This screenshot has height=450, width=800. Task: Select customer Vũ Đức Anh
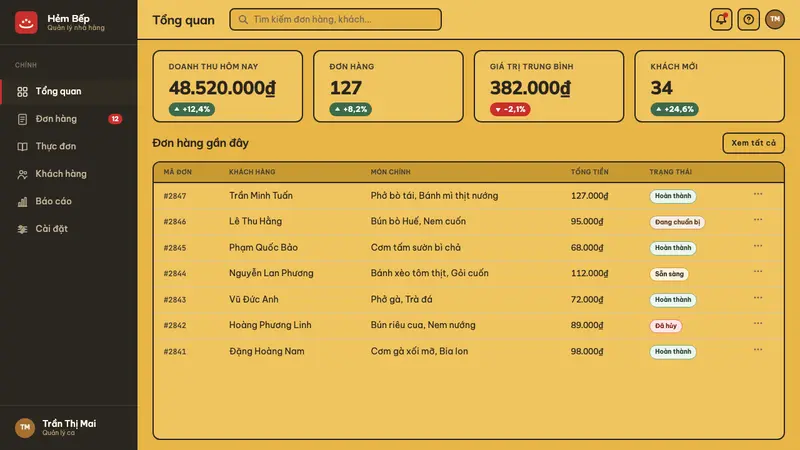[254, 299]
